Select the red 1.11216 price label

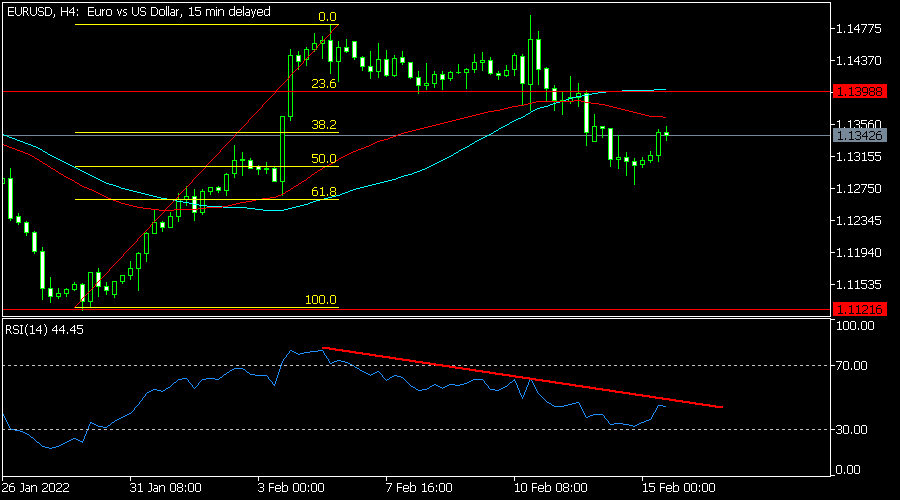(x=859, y=309)
